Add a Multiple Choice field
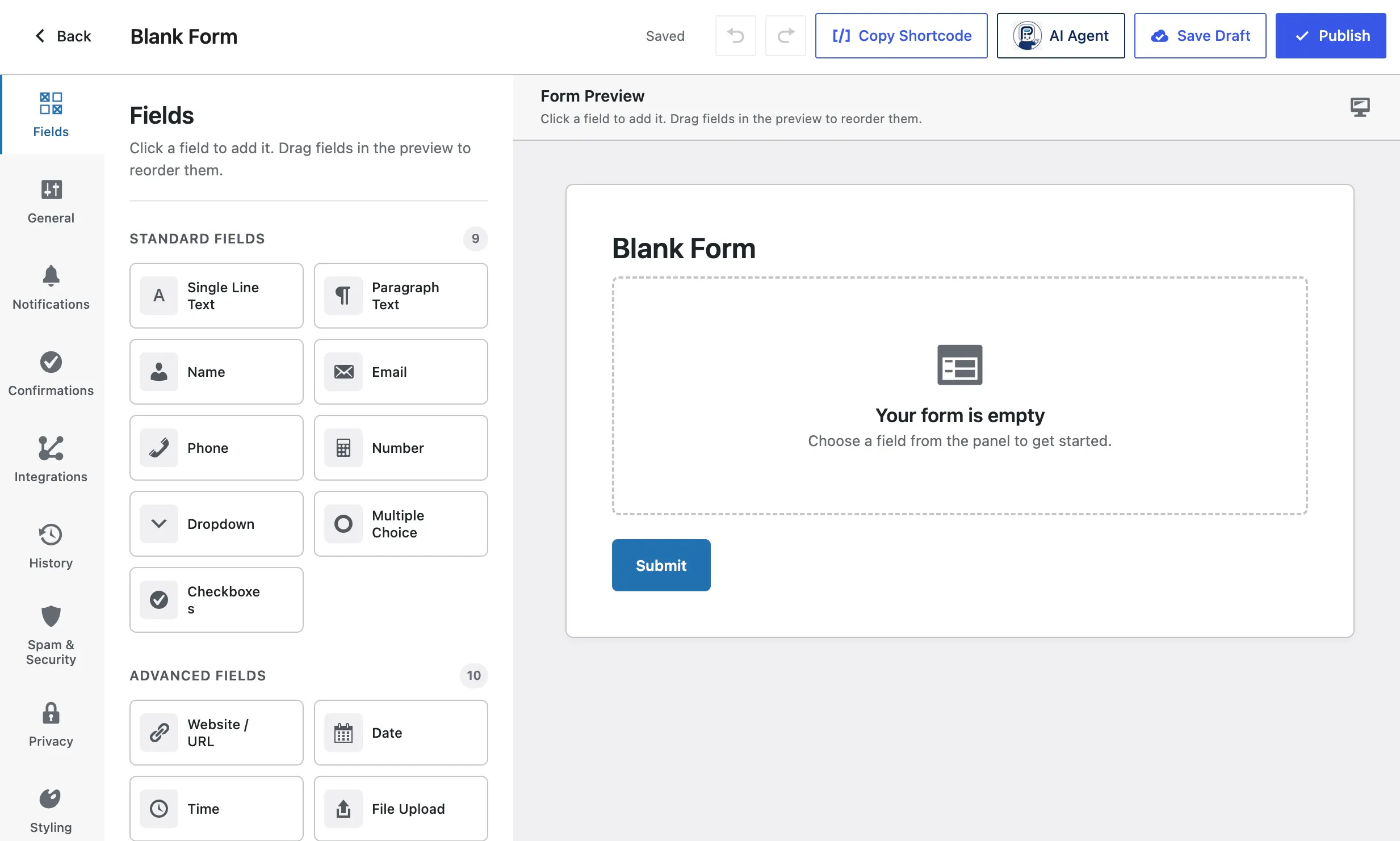Image resolution: width=1400 pixels, height=841 pixels. click(401, 524)
